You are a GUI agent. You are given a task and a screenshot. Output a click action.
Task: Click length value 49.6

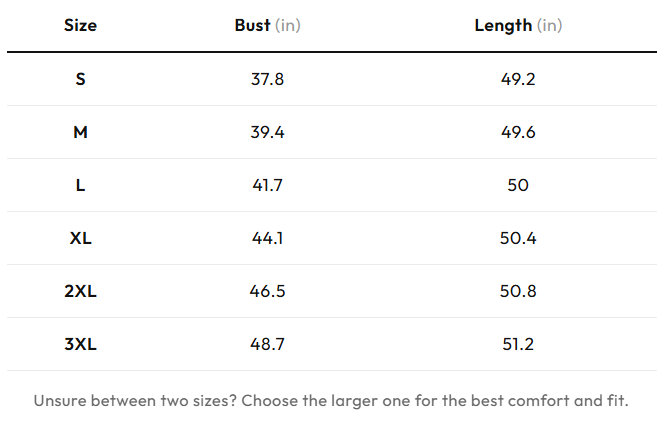(518, 132)
